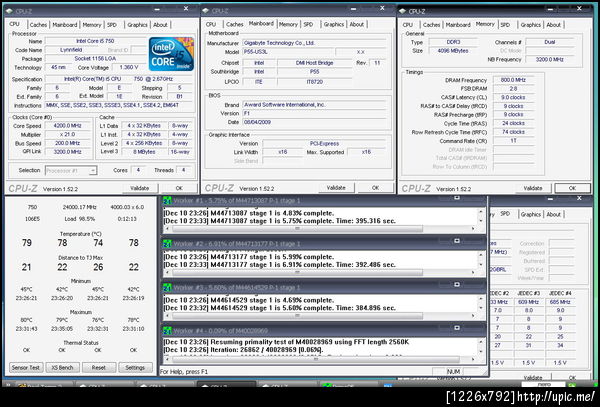
Task: Click the horizontal scrollbar in Worker #4 log
Action: [x=316, y=360]
